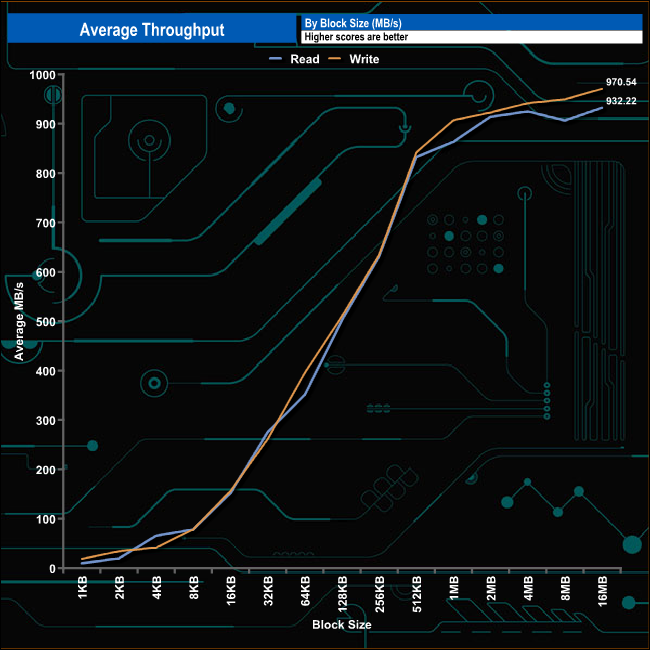
Task: Click the 600 y-axis label
Action: 46,272
